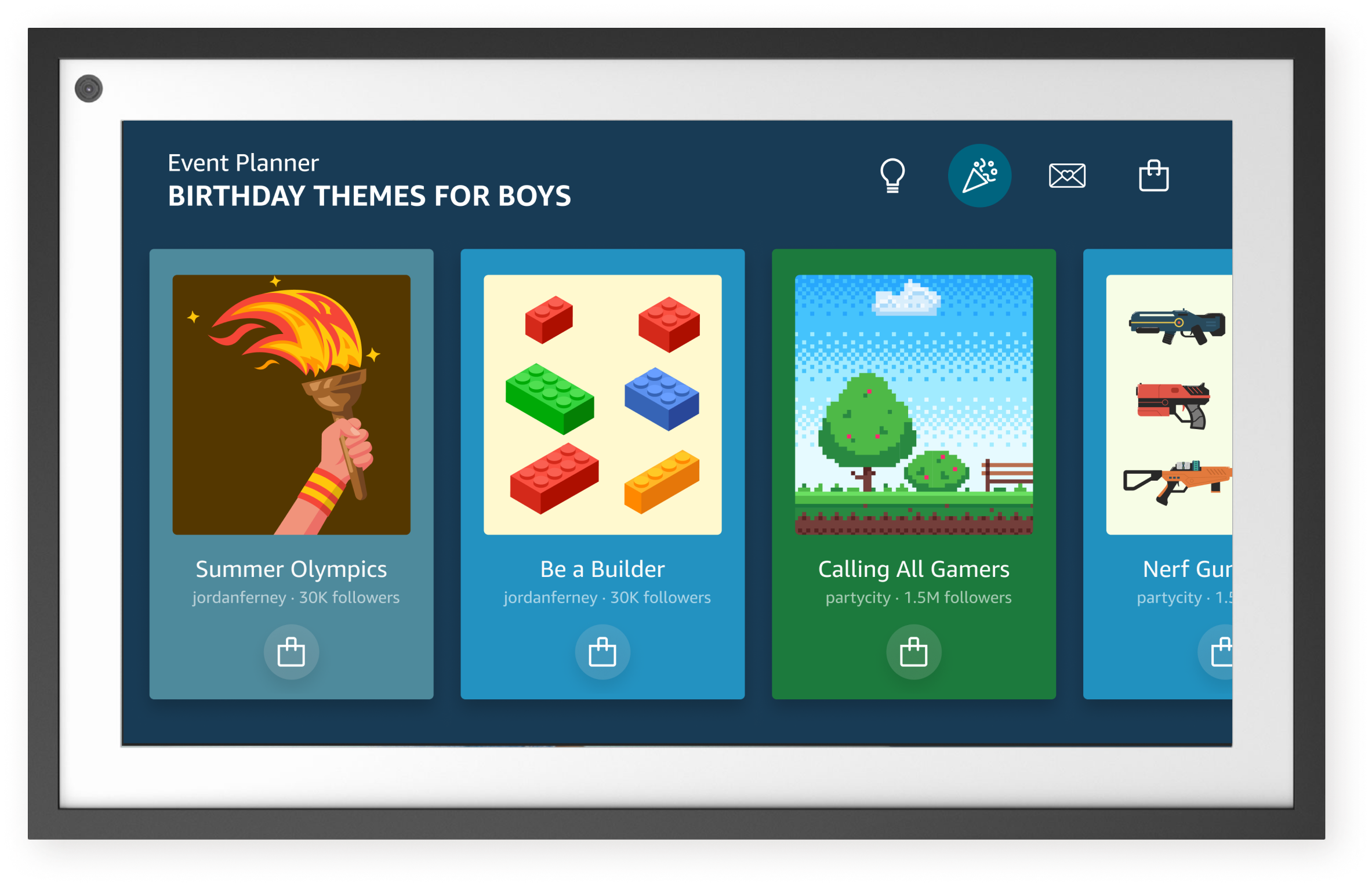Screen dimensions: 1372x886
Task: Open the building bricks thumbnail
Action: point(602,404)
